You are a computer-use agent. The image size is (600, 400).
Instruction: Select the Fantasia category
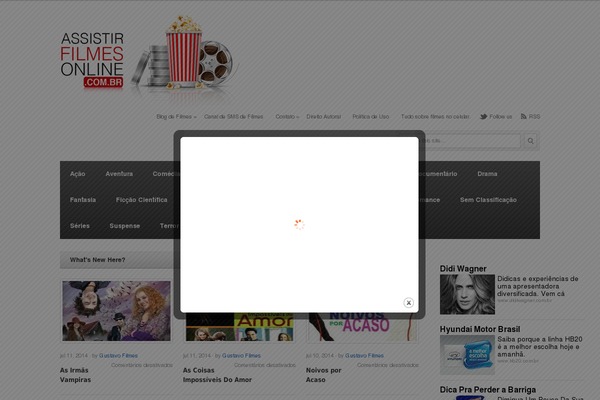click(x=83, y=200)
